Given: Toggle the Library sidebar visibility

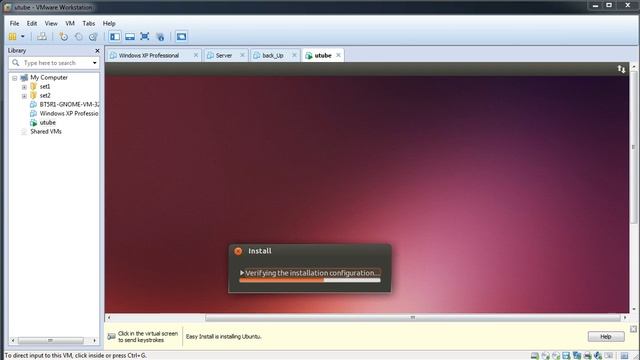Looking at the screenshot, I should click(x=115, y=37).
